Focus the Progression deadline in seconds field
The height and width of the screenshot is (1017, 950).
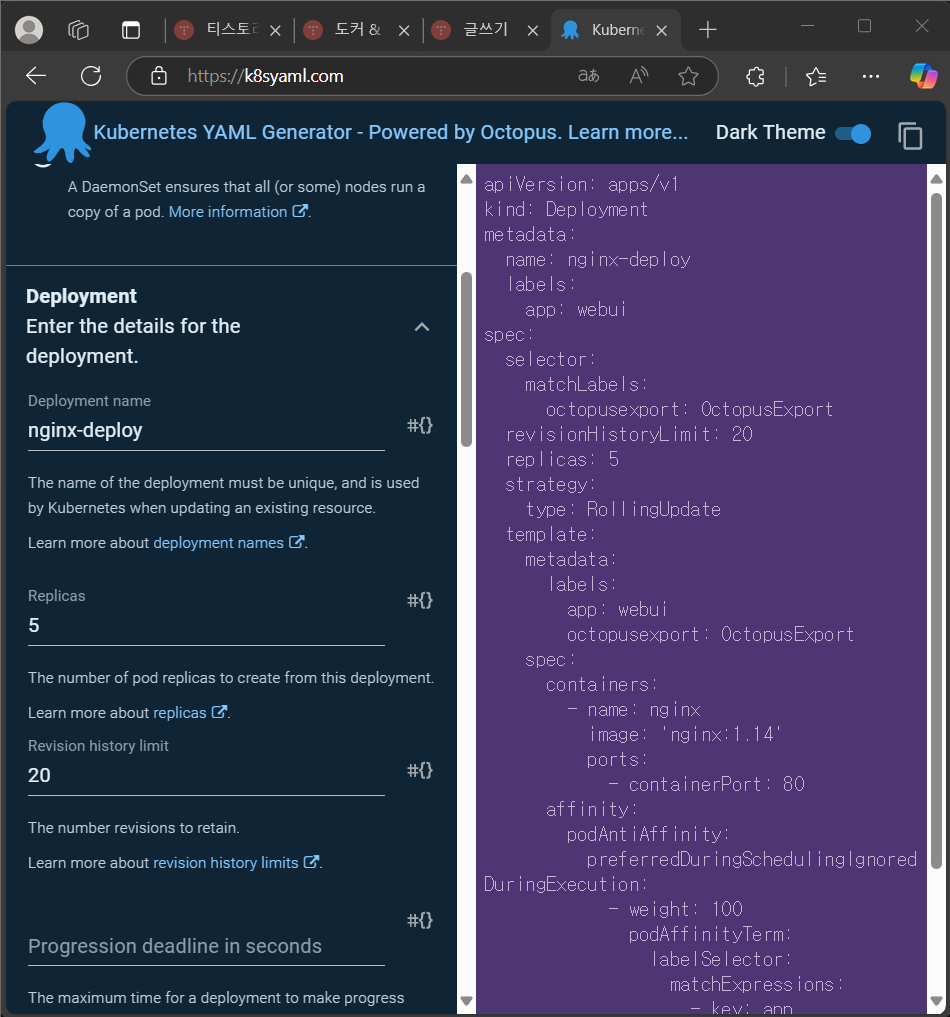coord(206,946)
